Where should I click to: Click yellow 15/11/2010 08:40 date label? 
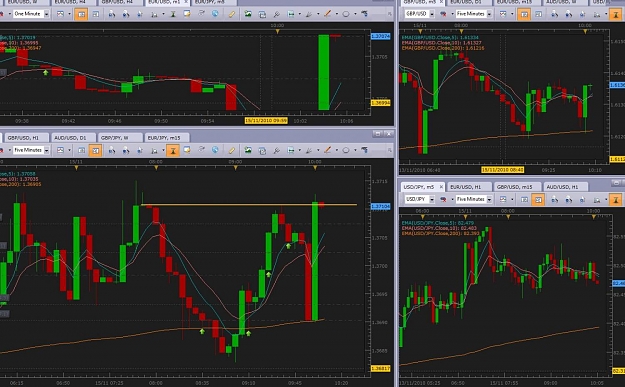pos(503,170)
